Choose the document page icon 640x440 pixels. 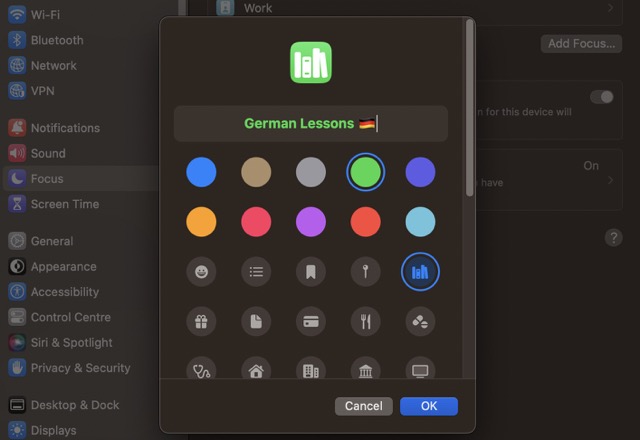256,321
